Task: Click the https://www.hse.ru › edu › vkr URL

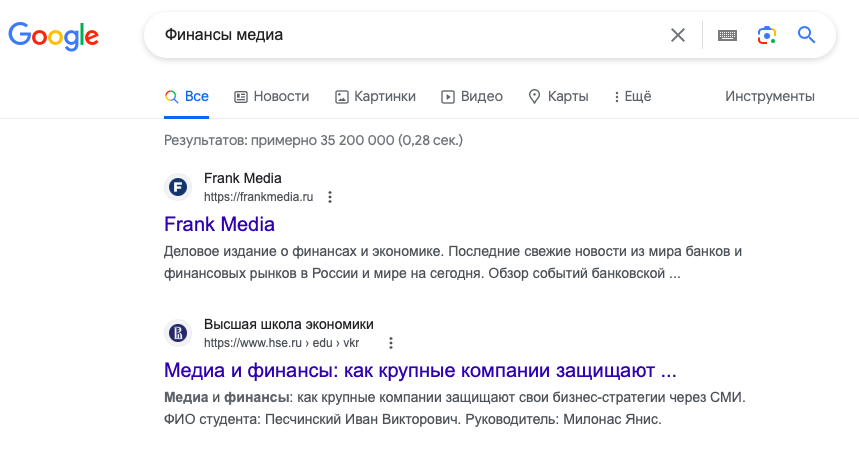Action: click(x=282, y=343)
